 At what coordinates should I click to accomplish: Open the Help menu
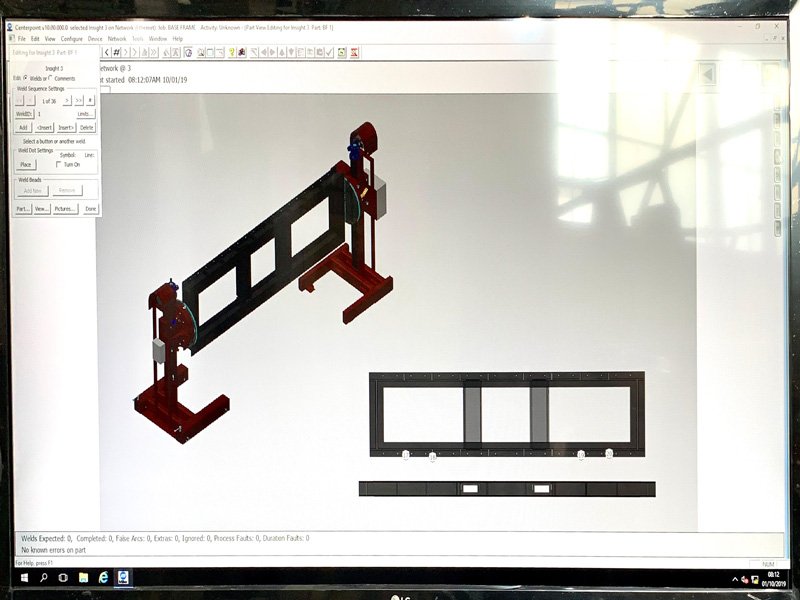178,39
